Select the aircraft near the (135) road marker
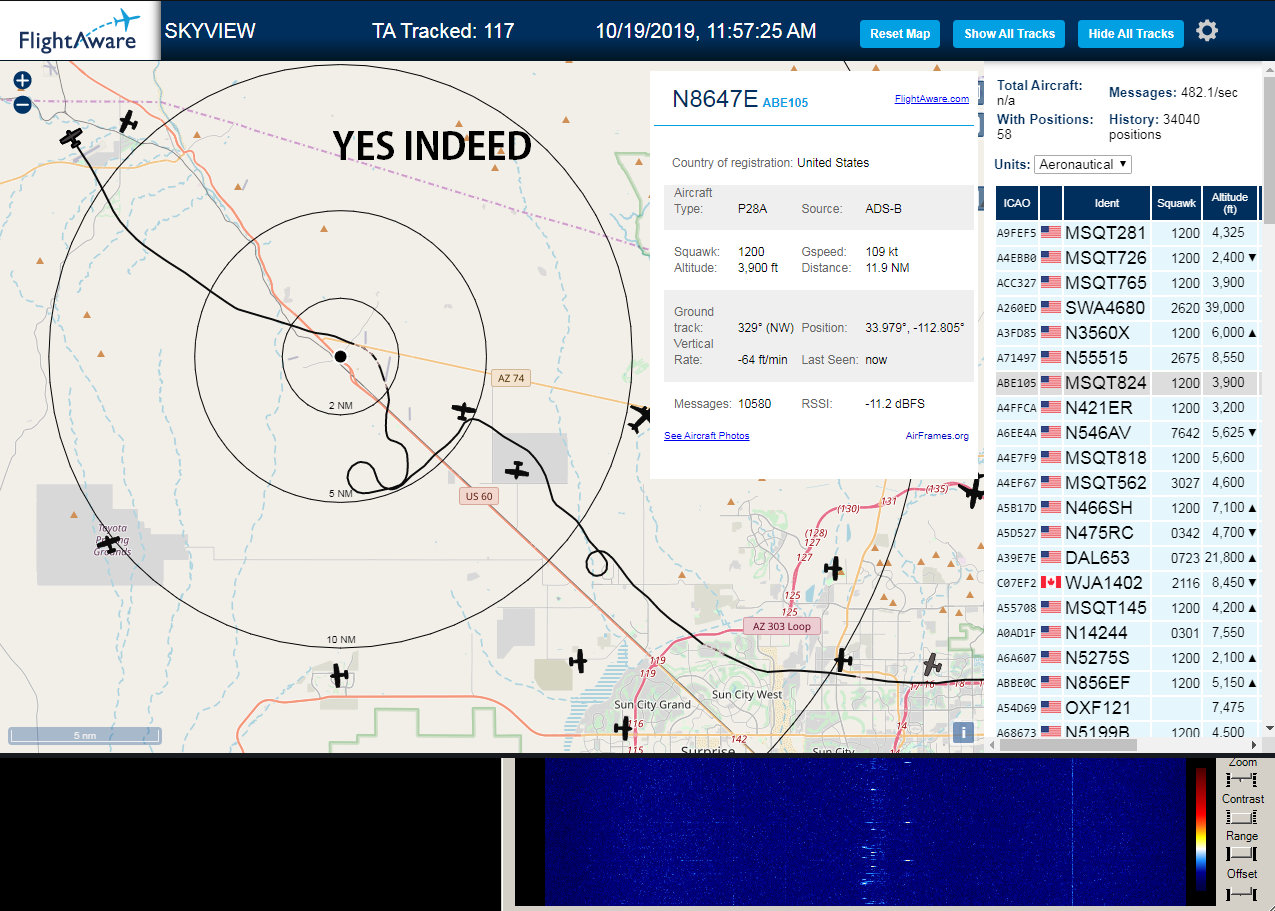The image size is (1275, 911). click(972, 491)
